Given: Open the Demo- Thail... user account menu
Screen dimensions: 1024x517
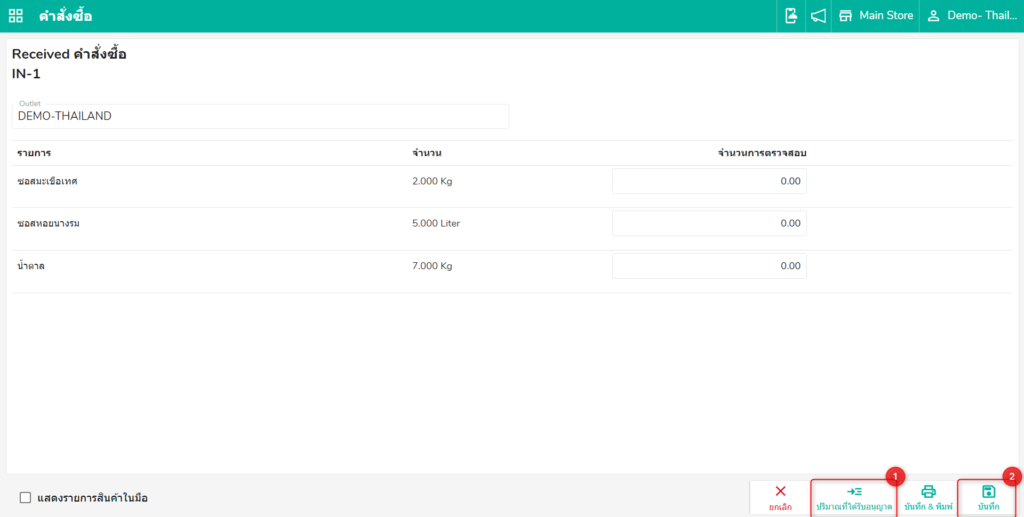Looking at the screenshot, I should click(972, 16).
